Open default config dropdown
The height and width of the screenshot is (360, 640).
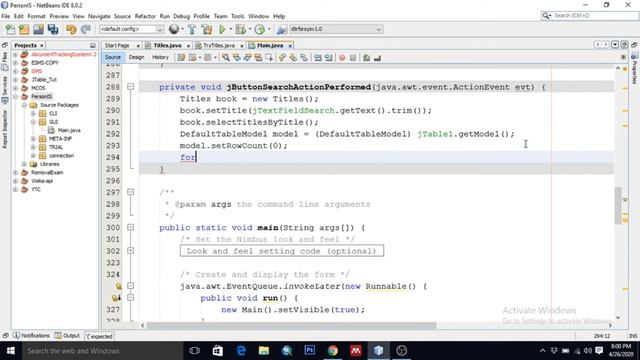[x=131, y=29]
